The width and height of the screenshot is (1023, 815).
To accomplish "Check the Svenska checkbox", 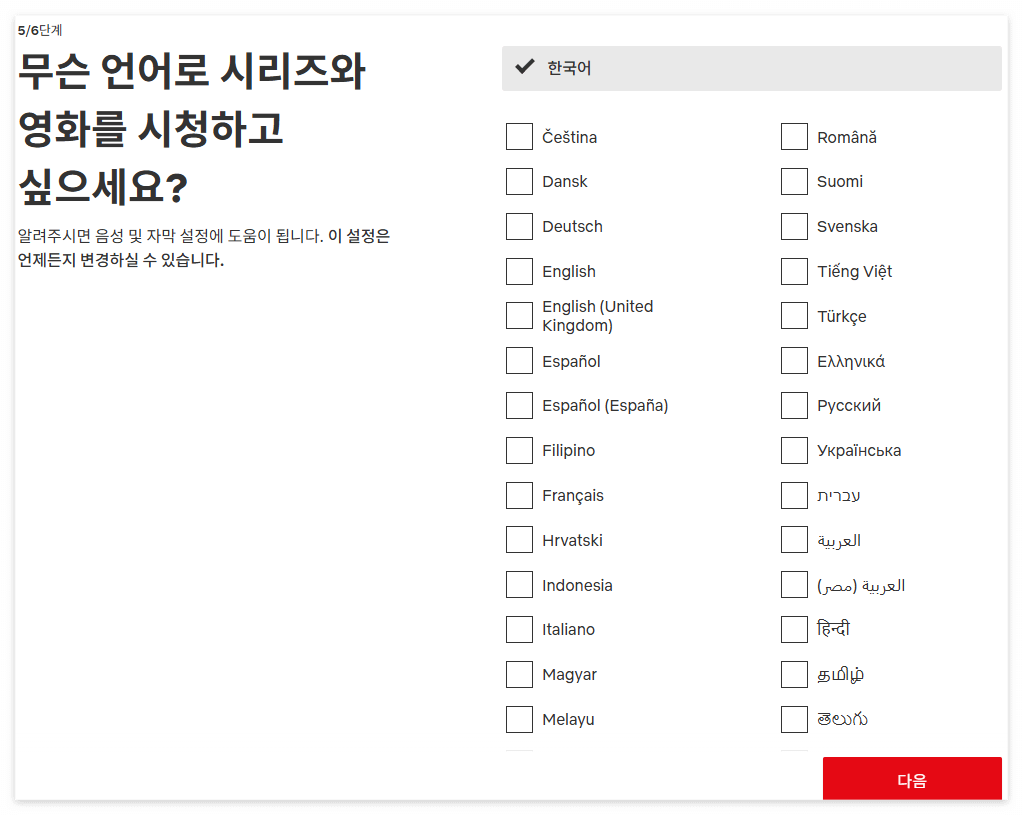I will [793, 226].
